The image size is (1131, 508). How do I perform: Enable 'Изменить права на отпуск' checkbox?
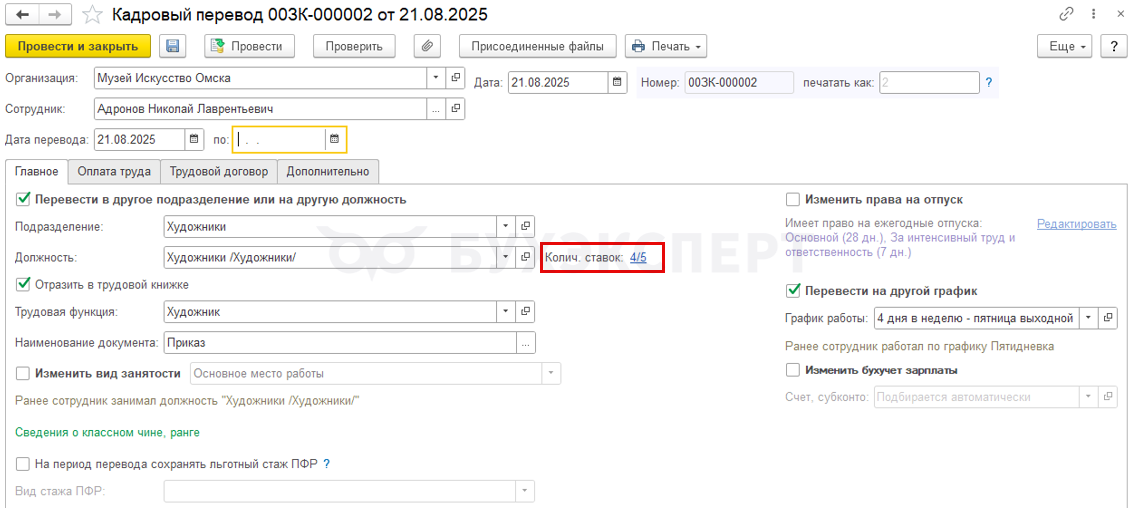(793, 199)
